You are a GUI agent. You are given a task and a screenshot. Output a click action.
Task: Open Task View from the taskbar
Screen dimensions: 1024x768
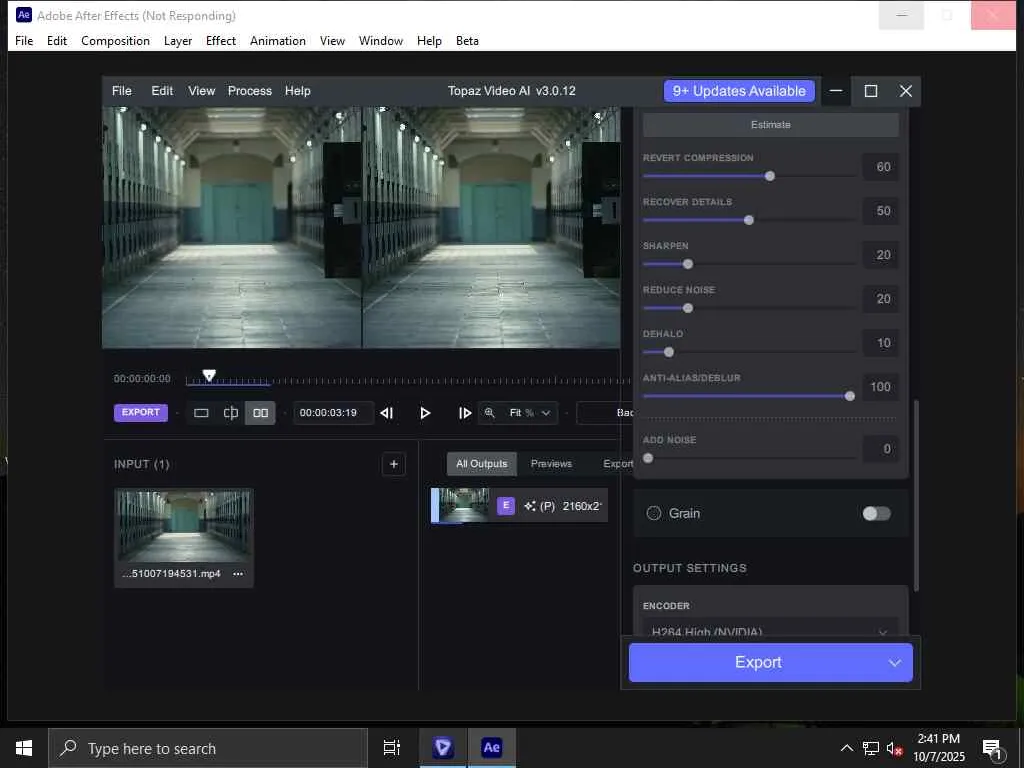click(391, 748)
